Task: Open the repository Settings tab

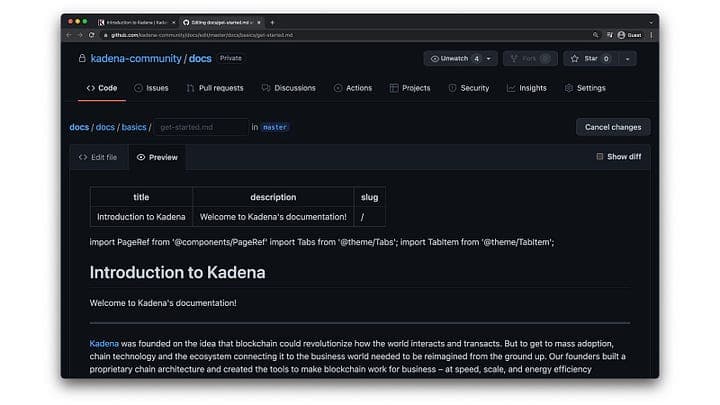Action: point(585,88)
